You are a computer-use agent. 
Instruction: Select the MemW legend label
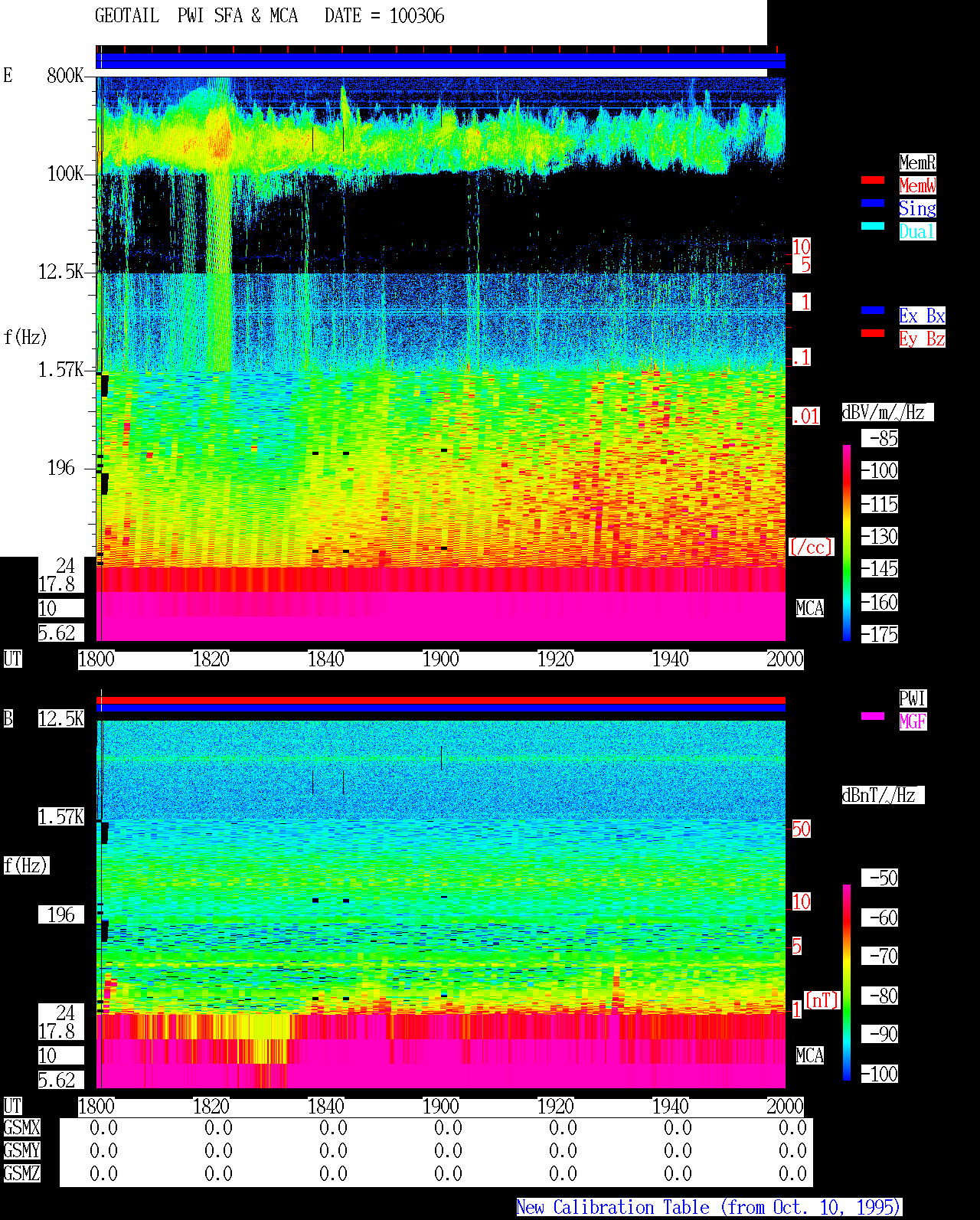coord(917,185)
